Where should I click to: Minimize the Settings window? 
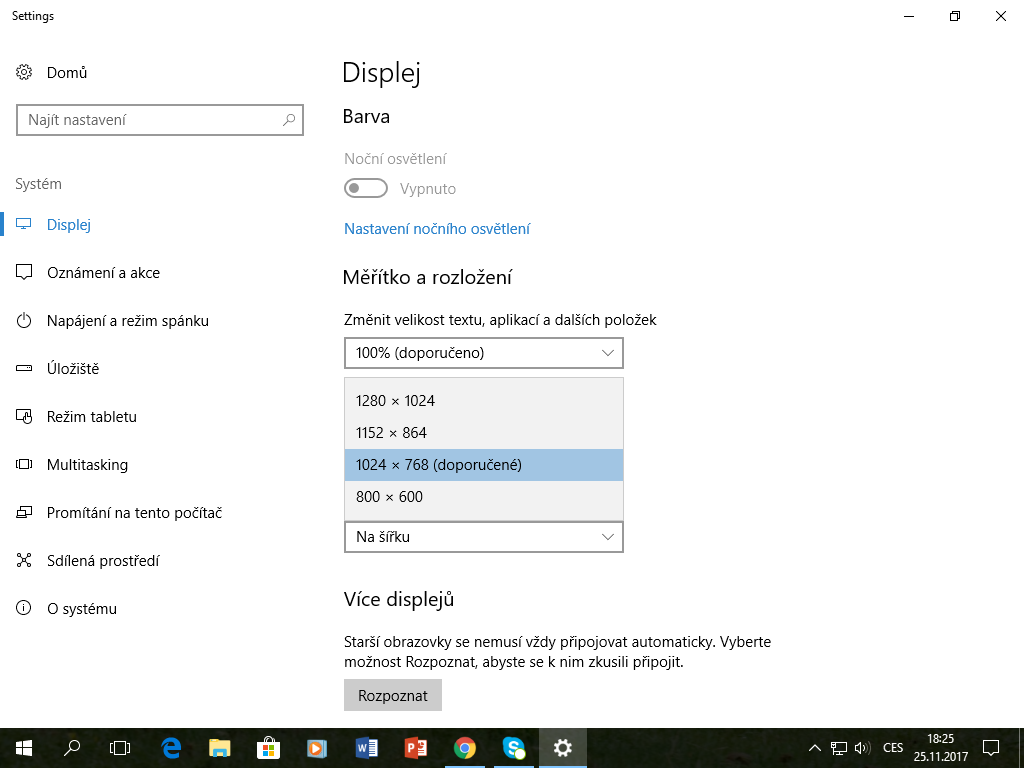coord(909,16)
